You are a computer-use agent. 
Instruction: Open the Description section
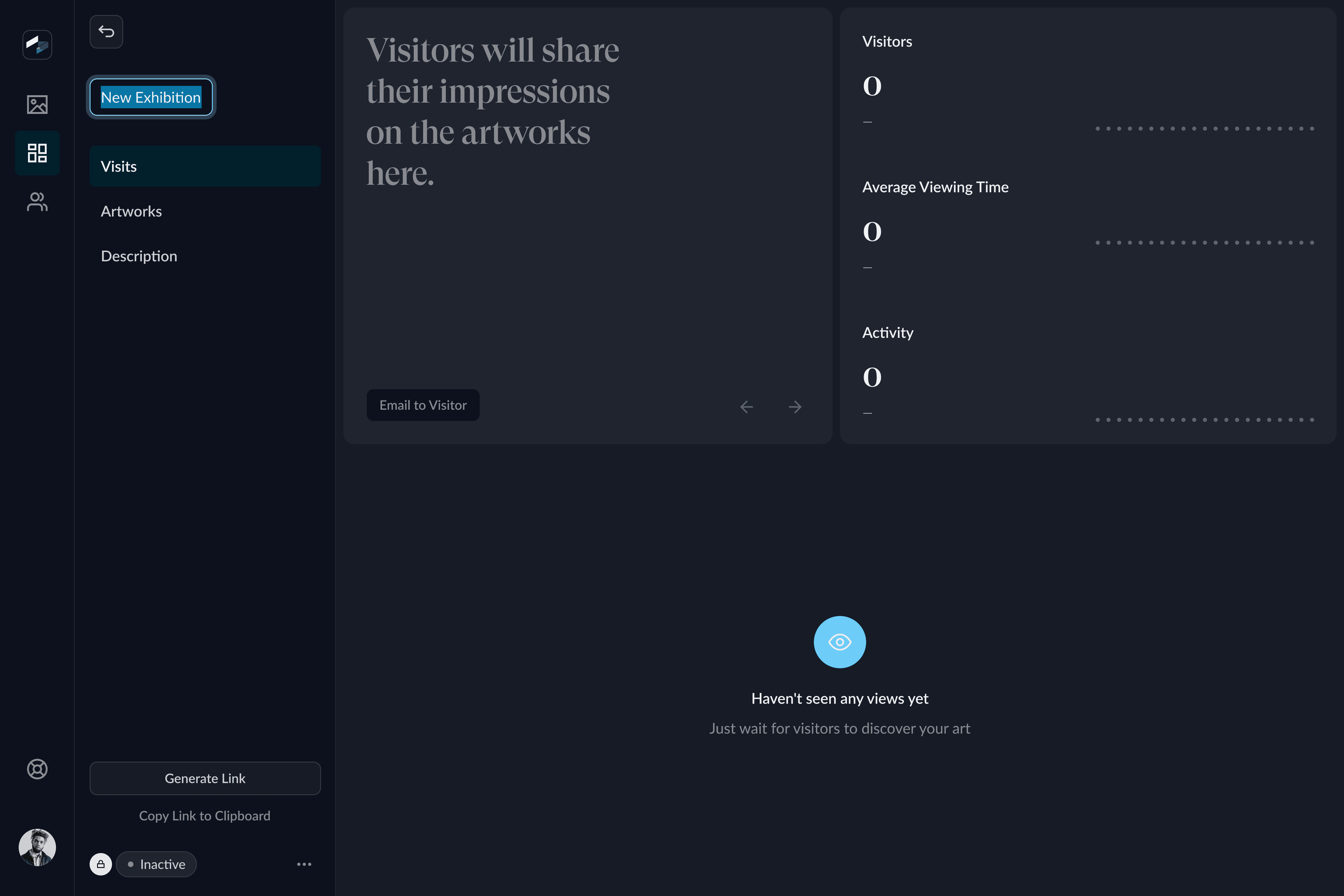click(x=139, y=256)
